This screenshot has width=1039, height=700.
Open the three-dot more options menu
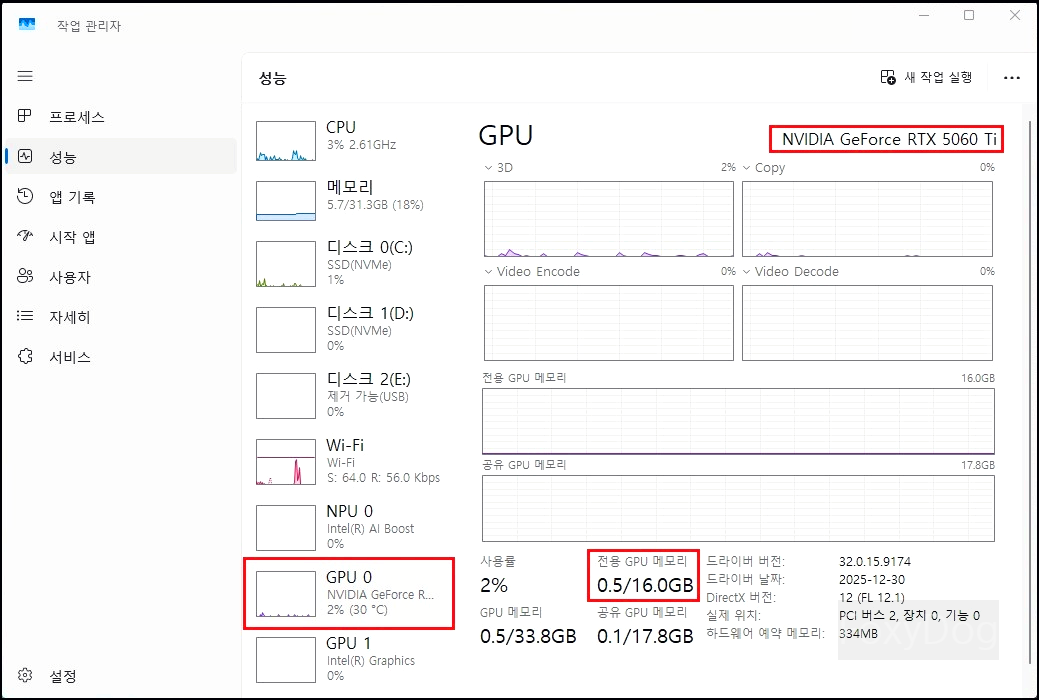click(1011, 78)
